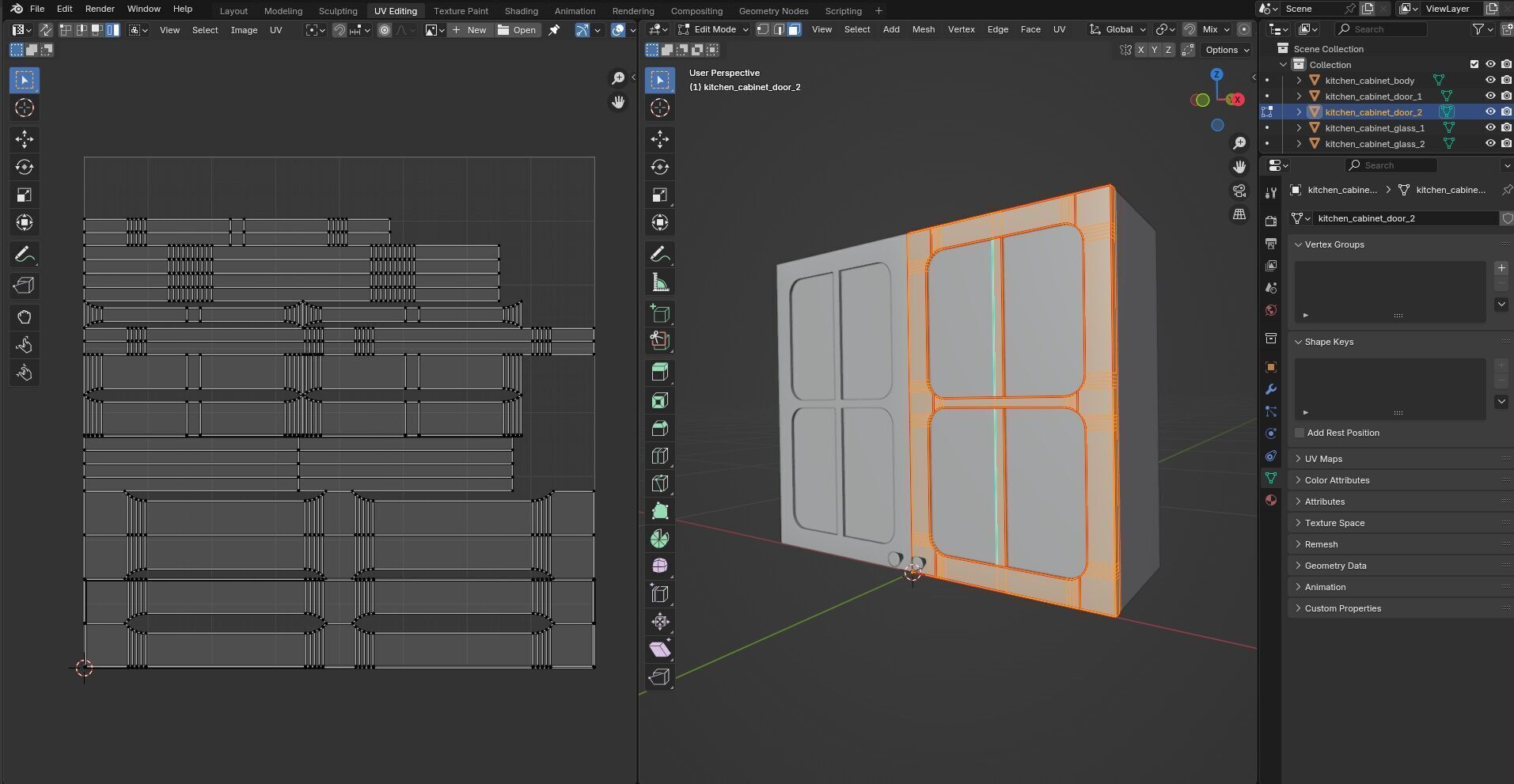Image resolution: width=1514 pixels, height=784 pixels.
Task: Hide kitchen_cabinet_body in viewport
Action: pyautogui.click(x=1490, y=80)
